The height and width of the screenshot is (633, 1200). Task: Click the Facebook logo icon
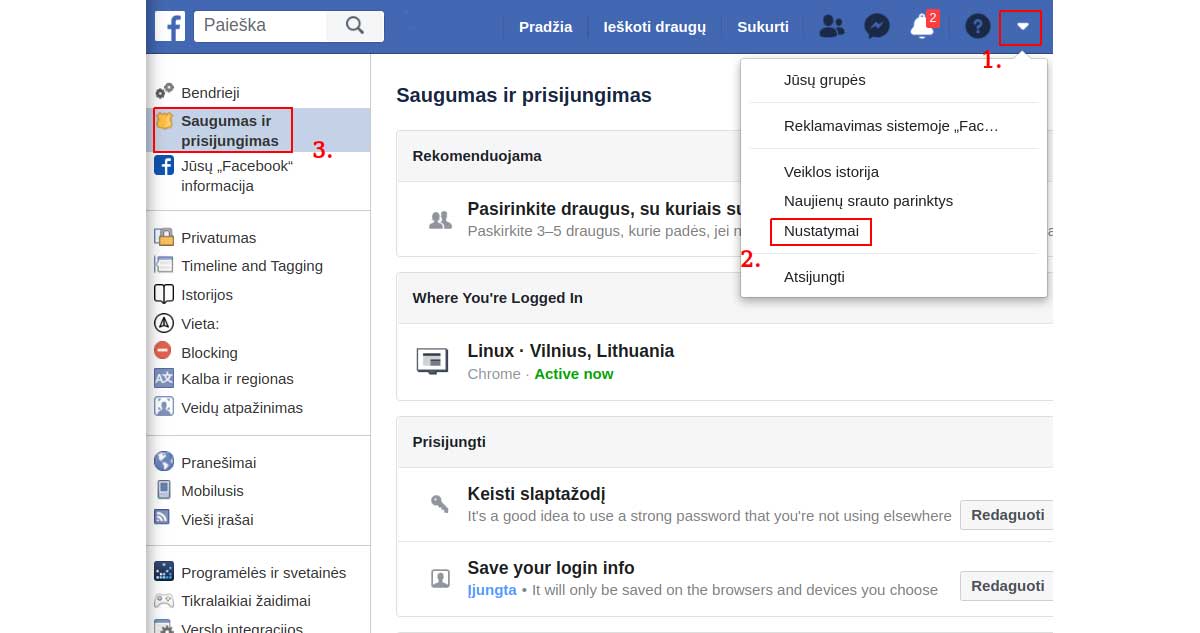click(x=169, y=26)
